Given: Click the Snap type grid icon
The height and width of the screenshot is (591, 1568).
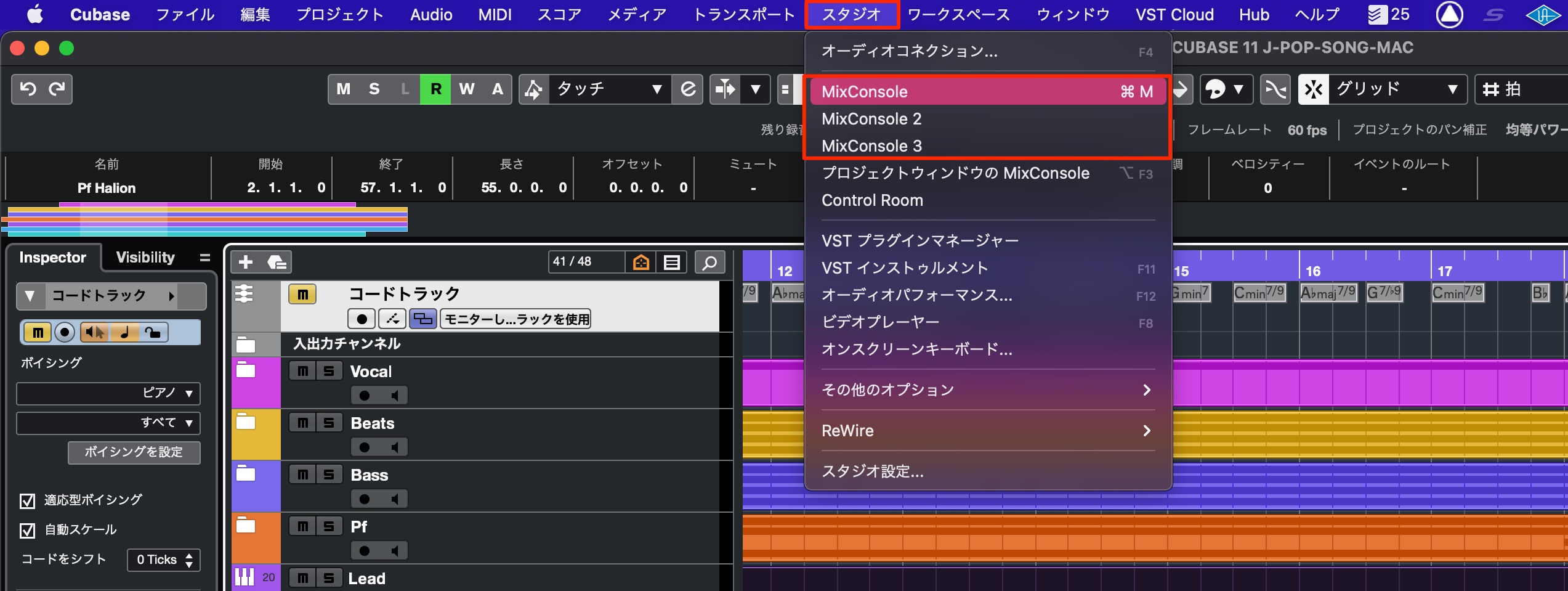Looking at the screenshot, I should click(1313, 89).
